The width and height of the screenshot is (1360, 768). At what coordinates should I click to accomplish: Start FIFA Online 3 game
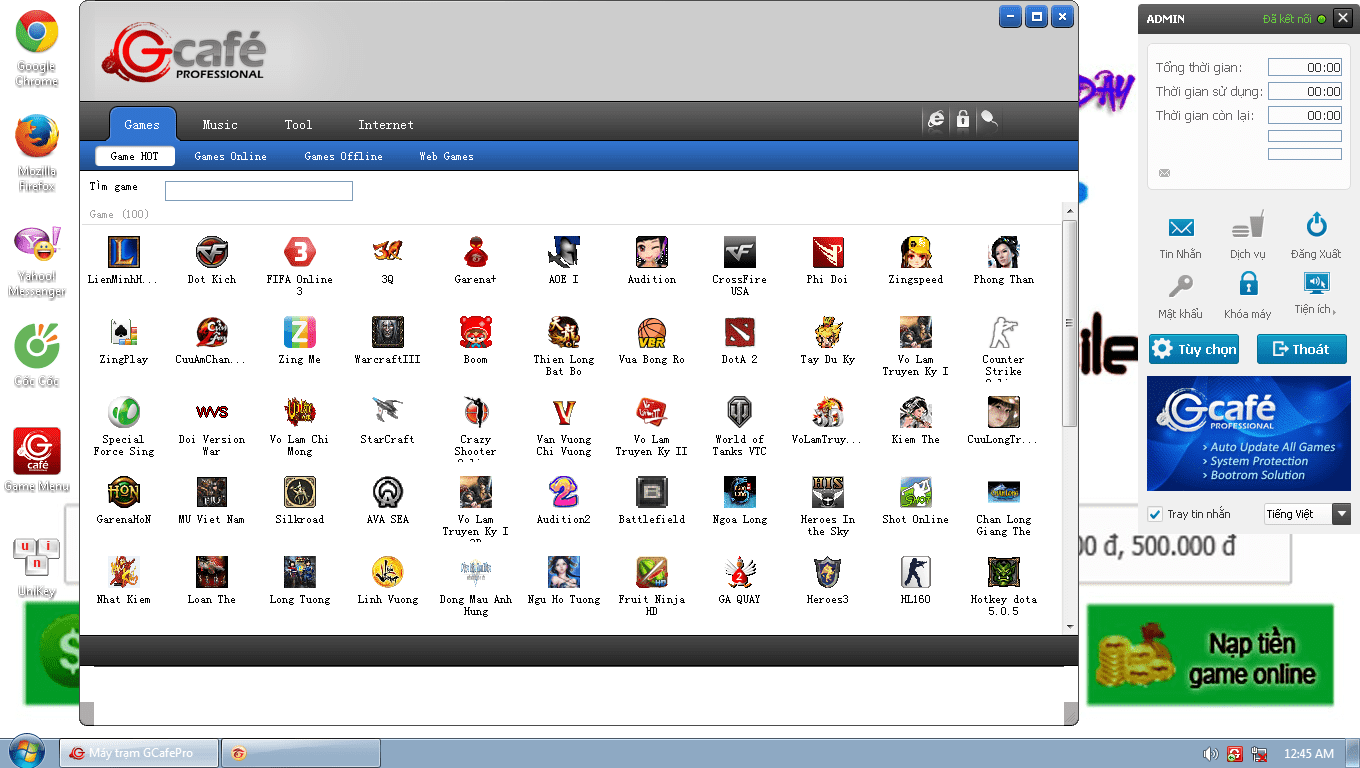299,253
